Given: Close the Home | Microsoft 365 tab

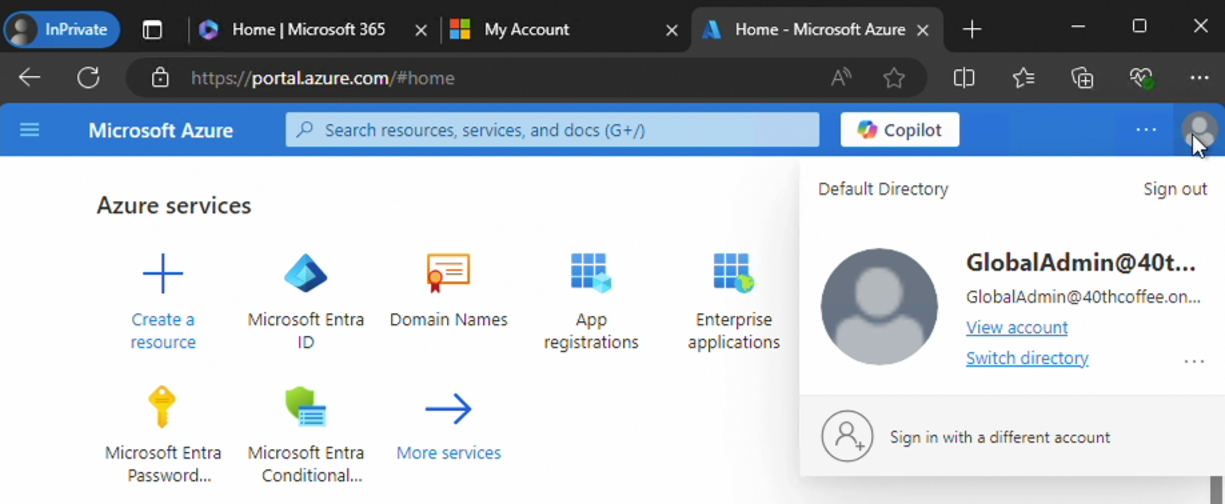Looking at the screenshot, I should coord(421,31).
